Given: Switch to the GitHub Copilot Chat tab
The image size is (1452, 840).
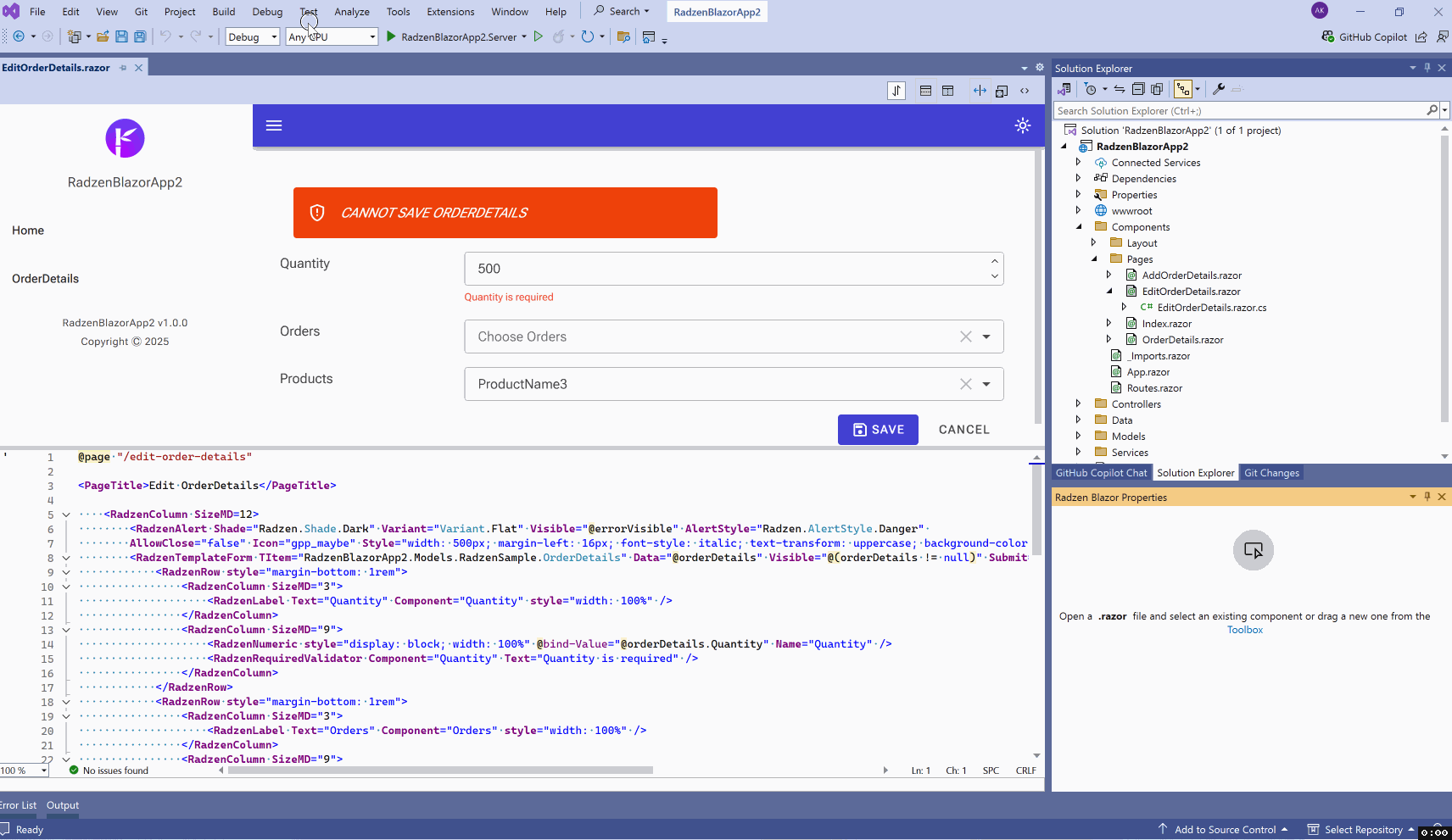Looking at the screenshot, I should point(1101,473).
